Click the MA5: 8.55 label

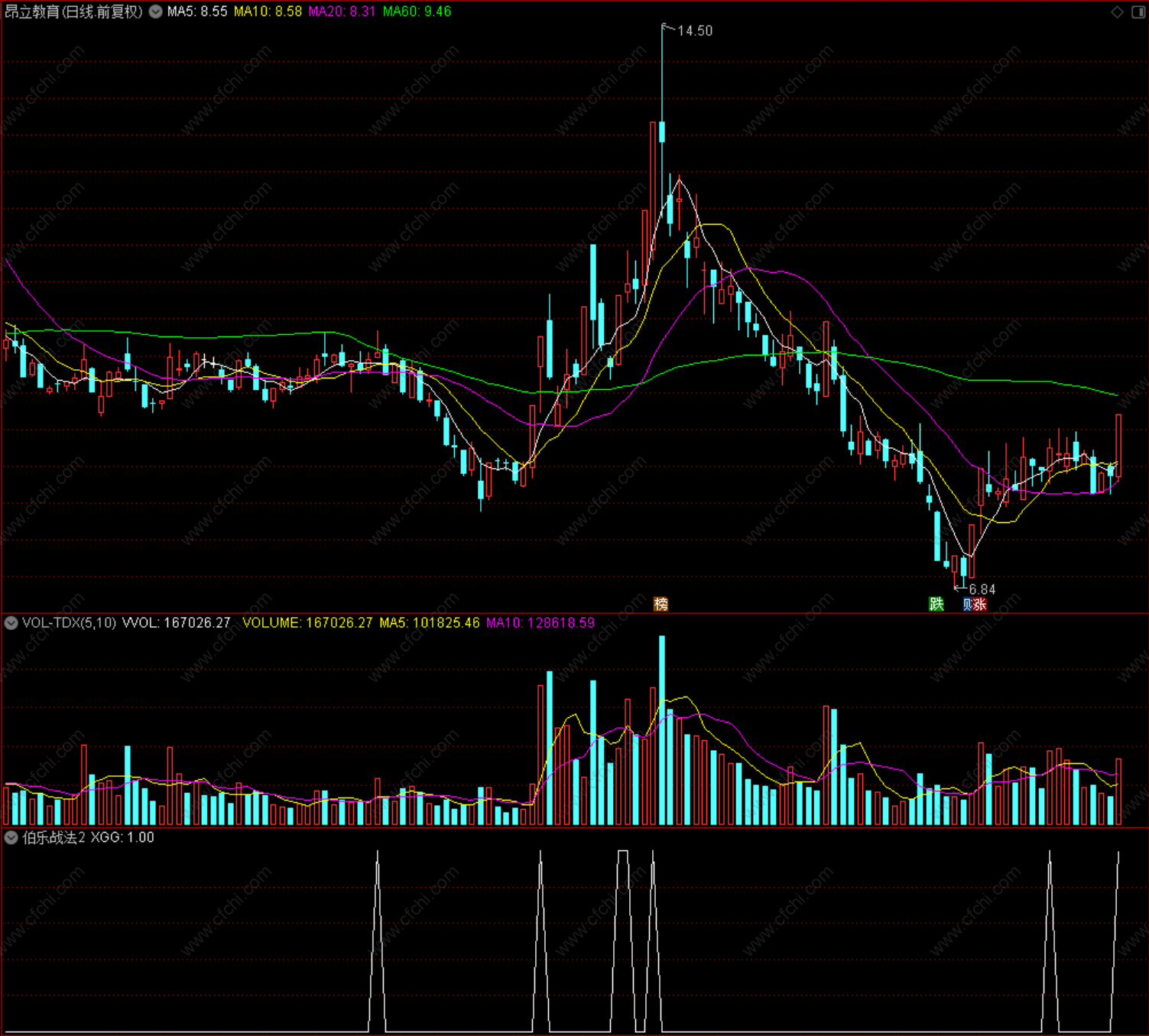click(197, 11)
